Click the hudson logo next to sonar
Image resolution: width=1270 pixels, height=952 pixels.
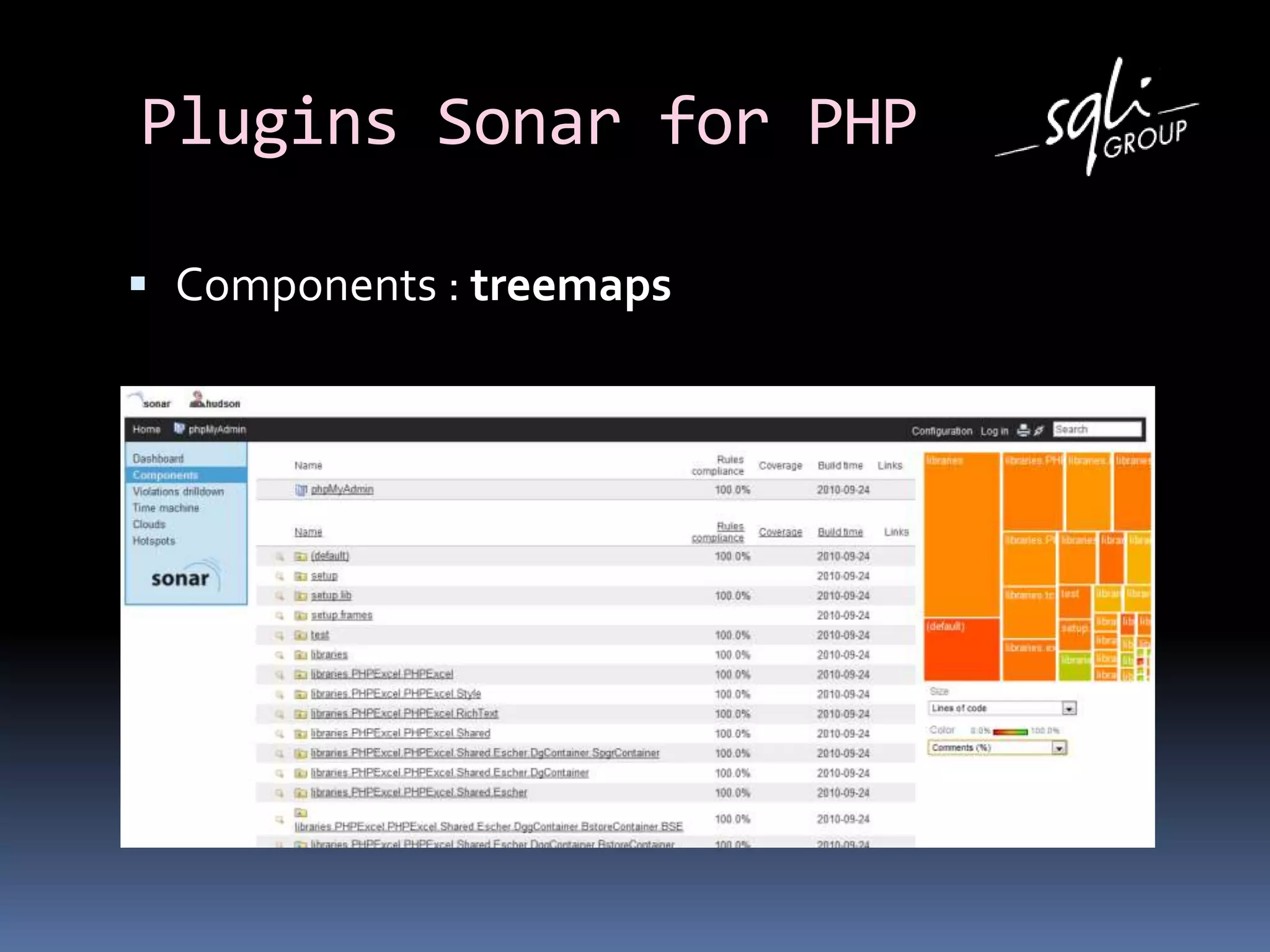[x=215, y=400]
